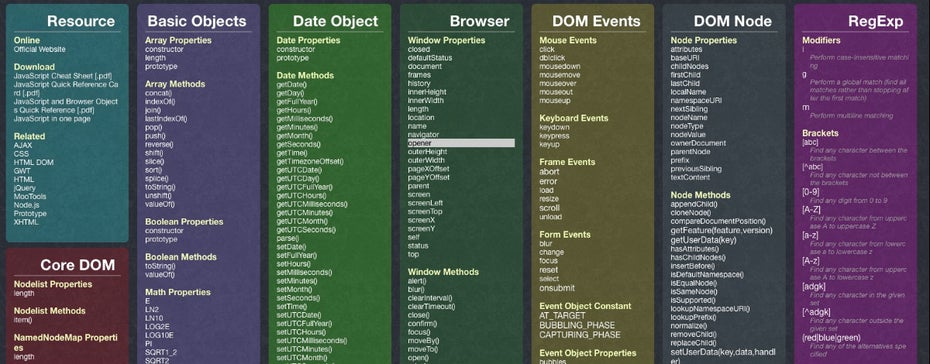The image size is (930, 364).
Task: Click keypress keyboard event
Action: point(554,136)
